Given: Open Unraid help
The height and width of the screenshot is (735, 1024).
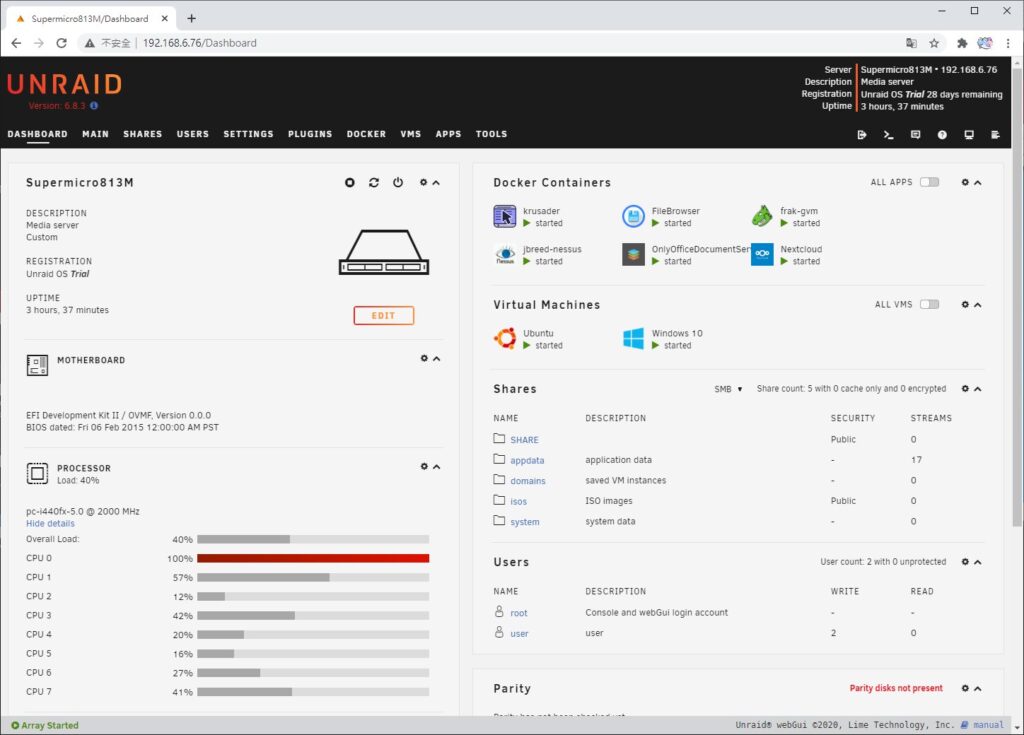Looking at the screenshot, I should [941, 134].
